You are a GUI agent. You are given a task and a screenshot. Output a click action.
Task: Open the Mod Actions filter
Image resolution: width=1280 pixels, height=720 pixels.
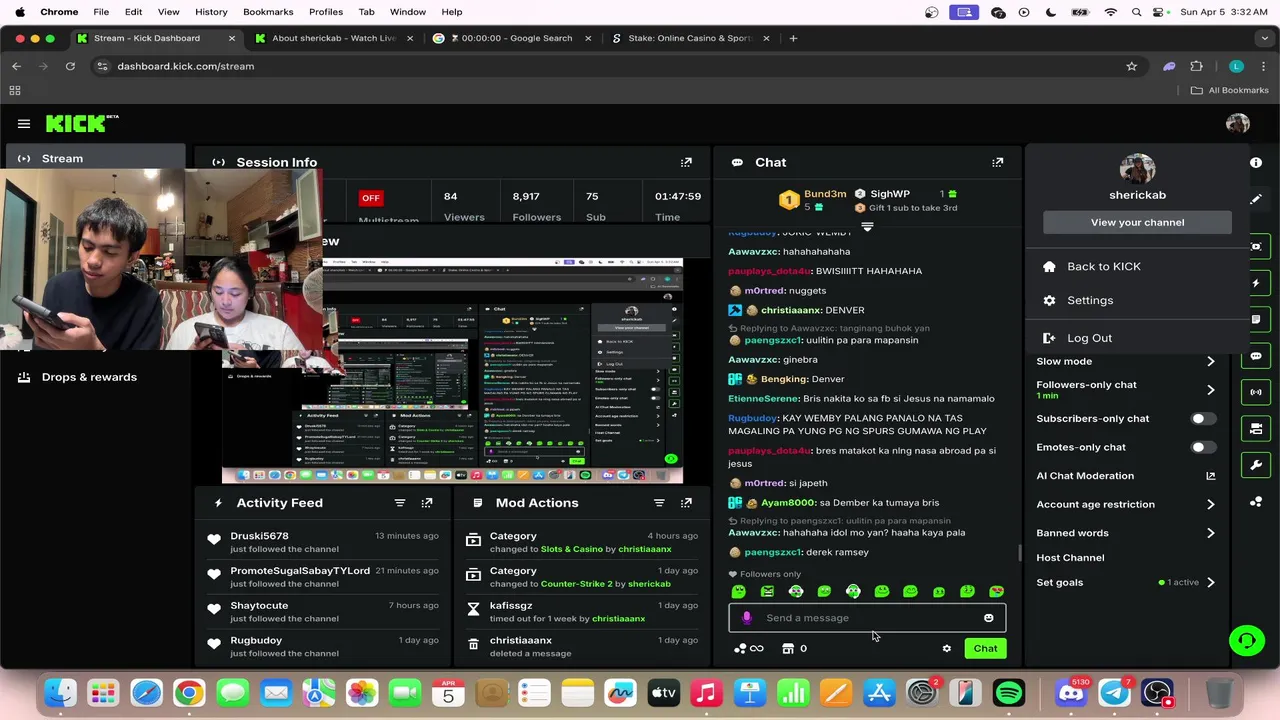(x=659, y=503)
